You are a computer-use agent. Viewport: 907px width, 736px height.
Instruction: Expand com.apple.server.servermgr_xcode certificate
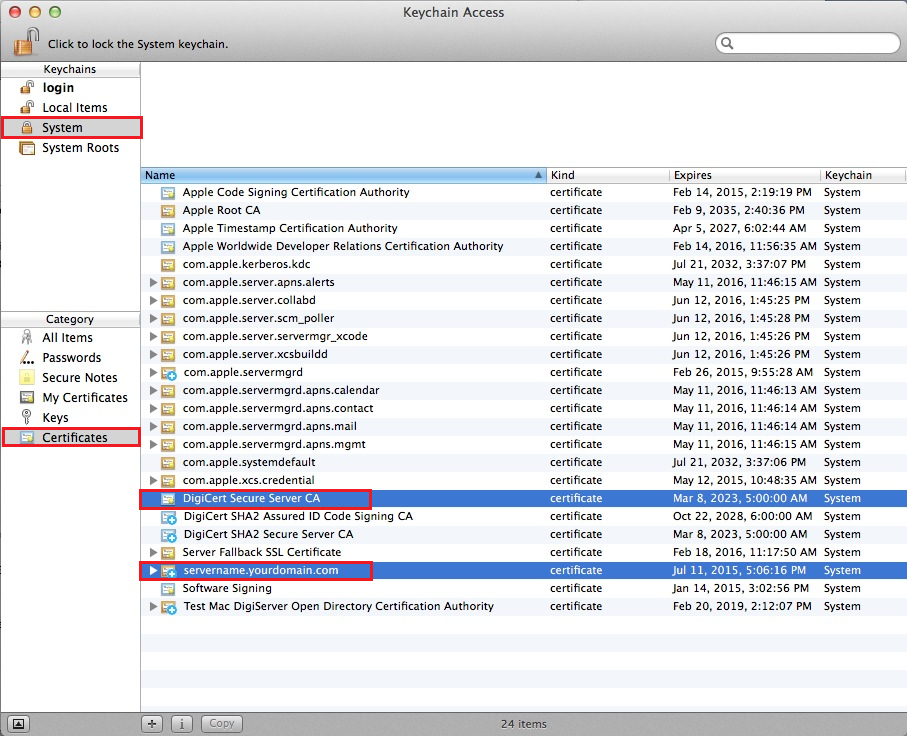[x=153, y=336]
